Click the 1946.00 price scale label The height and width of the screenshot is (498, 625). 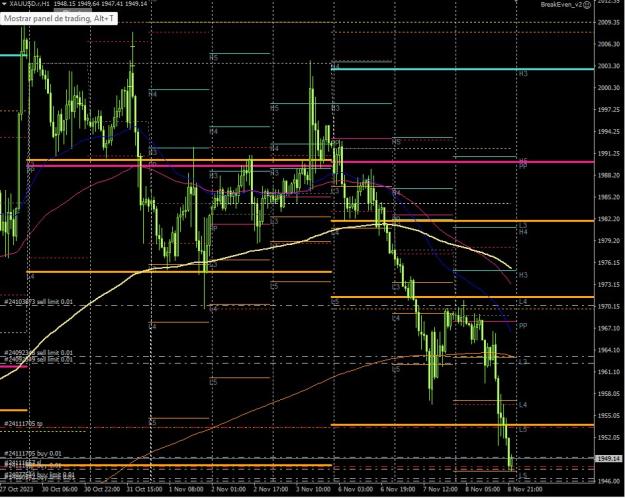tap(609, 481)
